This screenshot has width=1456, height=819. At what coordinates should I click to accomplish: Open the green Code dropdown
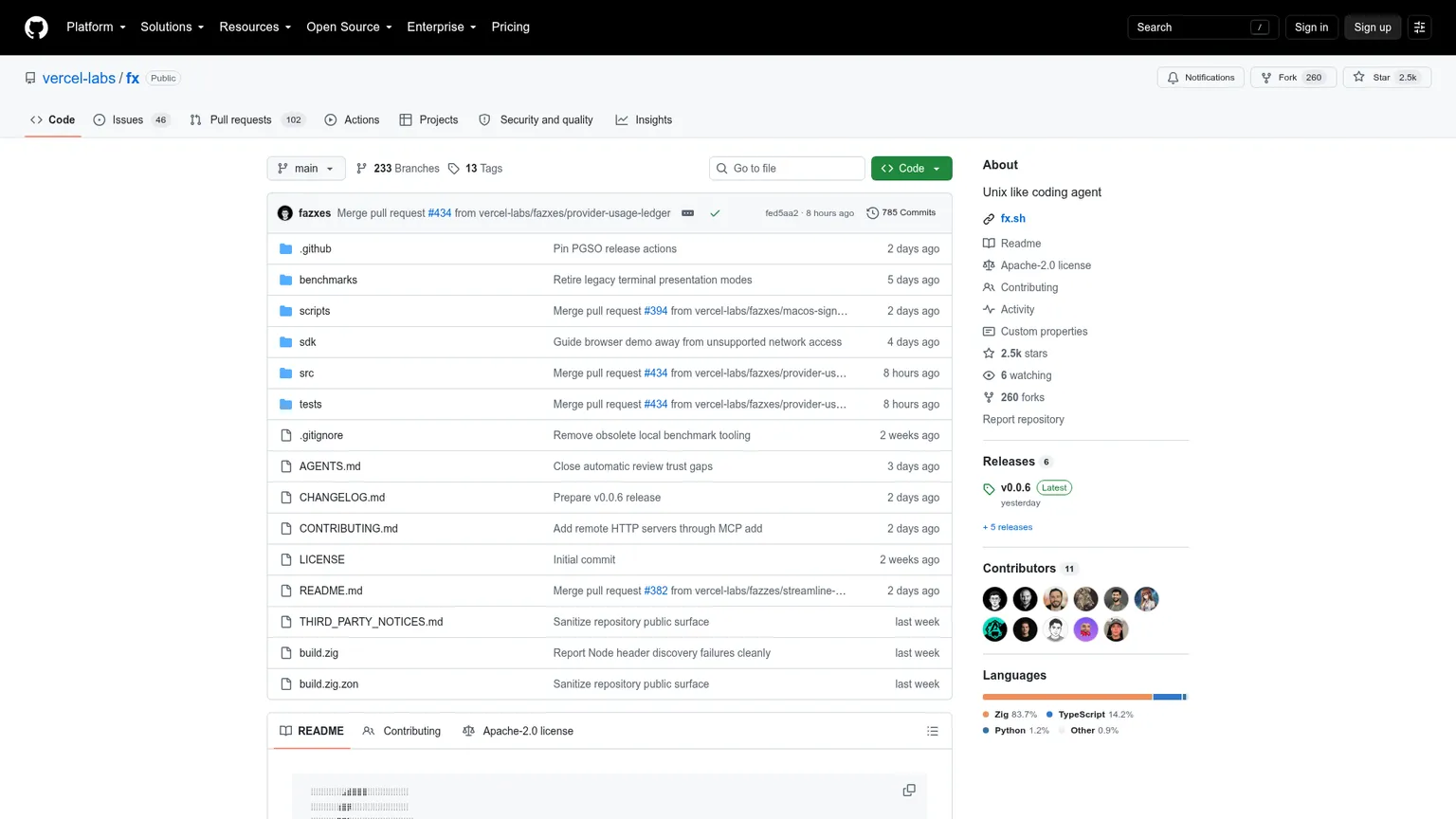pos(911,169)
